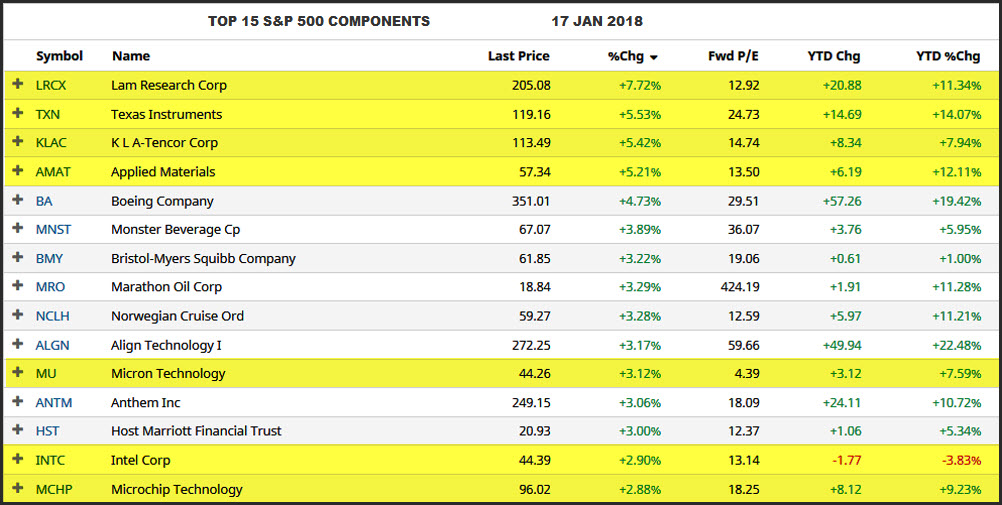
Task: Click the plus icon next to INTC
Action: pyautogui.click(x=17, y=460)
